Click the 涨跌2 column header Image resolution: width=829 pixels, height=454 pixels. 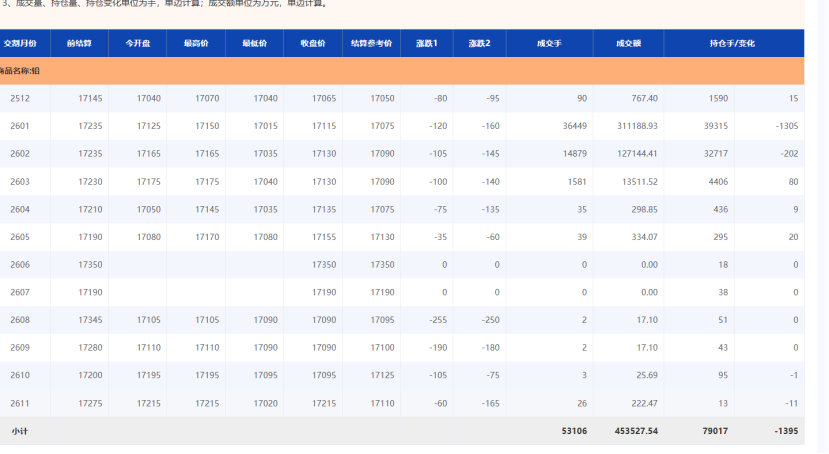coord(479,44)
